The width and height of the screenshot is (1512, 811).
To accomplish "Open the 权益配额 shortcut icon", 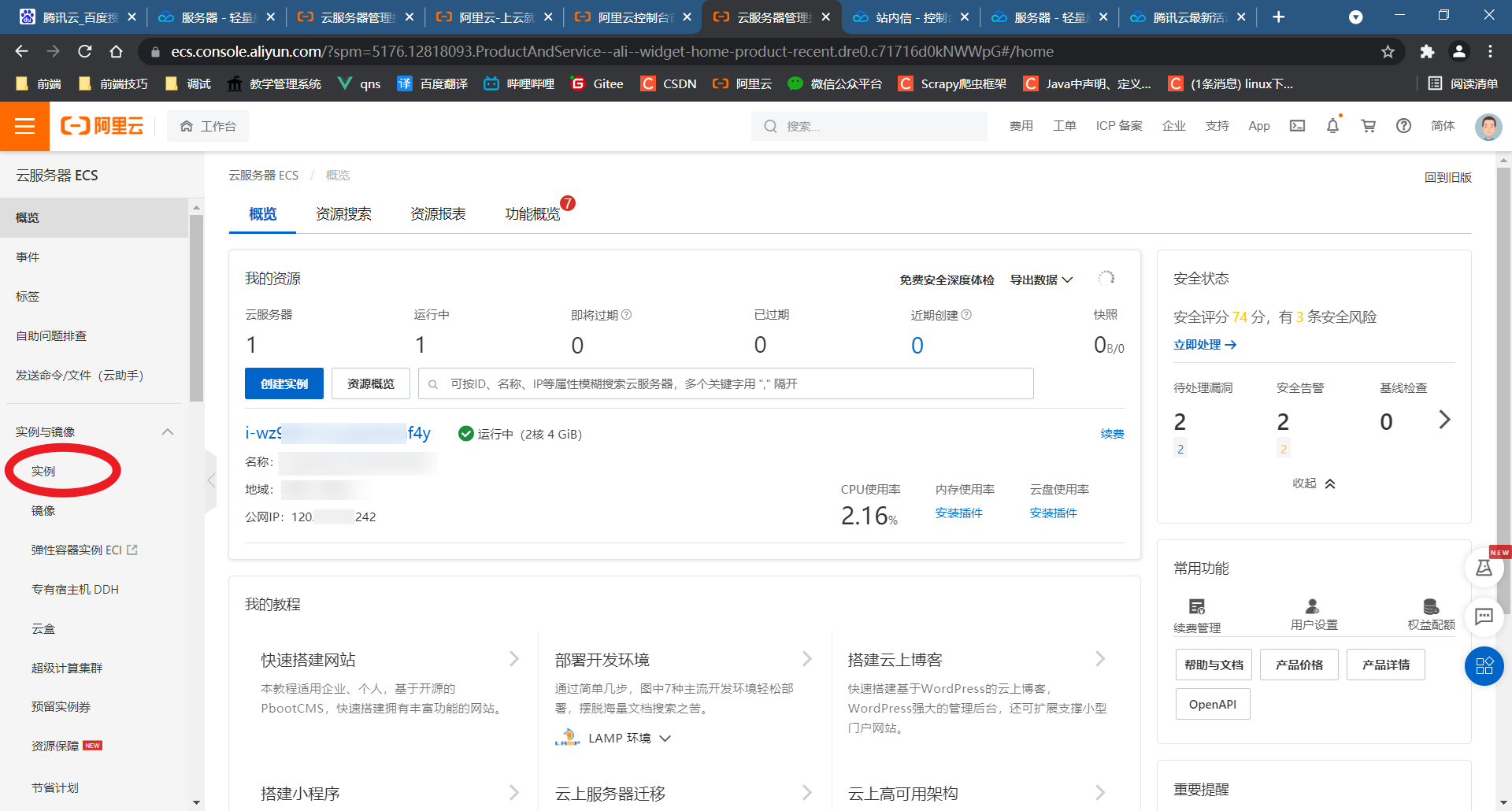I will tap(1431, 606).
